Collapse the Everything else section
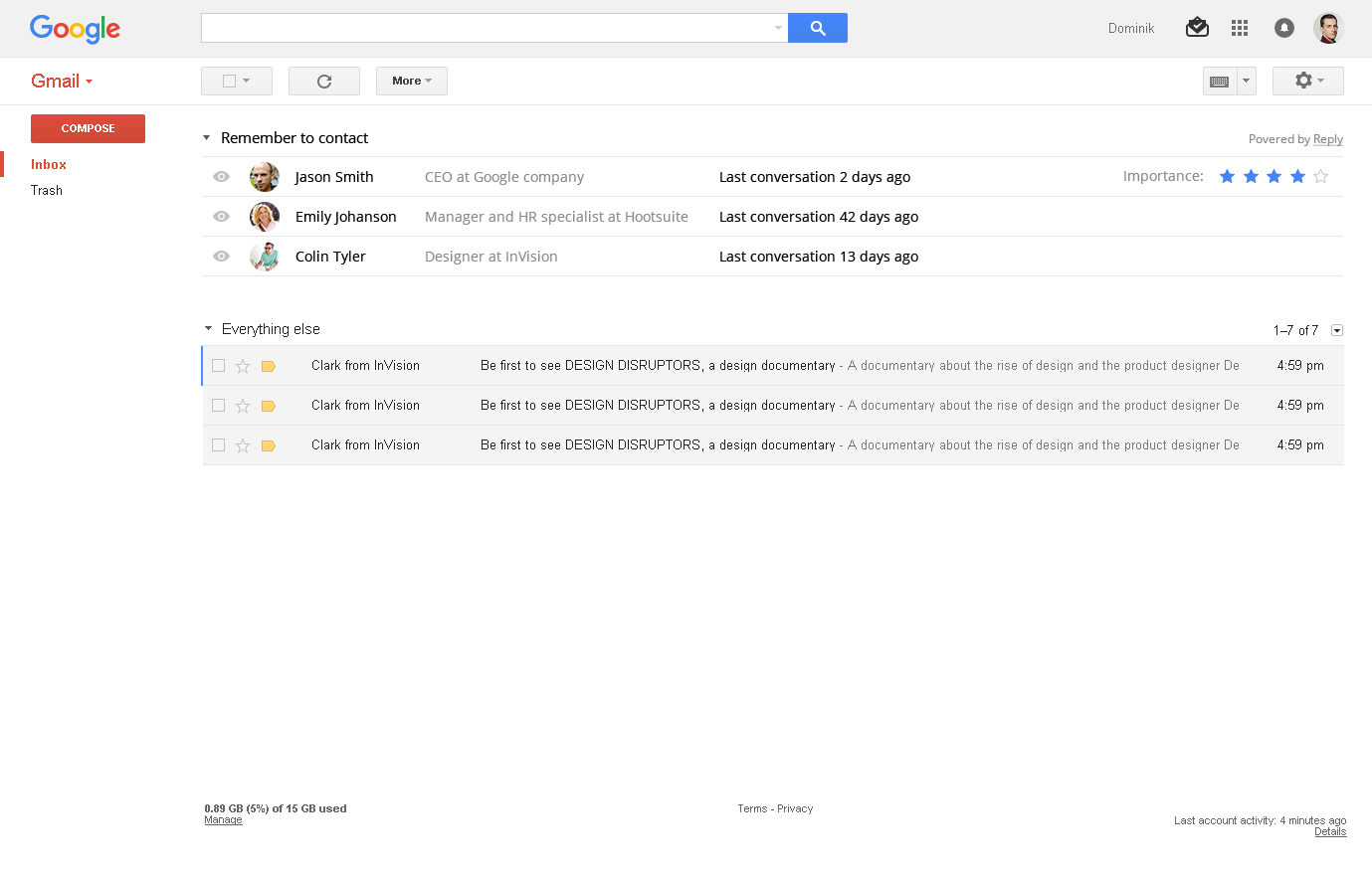 [208, 329]
